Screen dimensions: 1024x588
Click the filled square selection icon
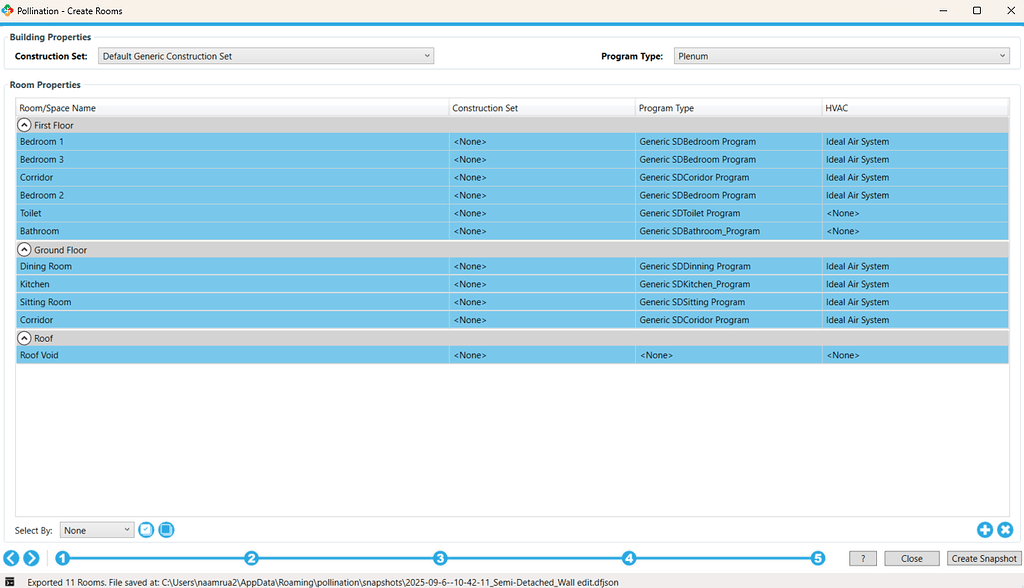[166, 529]
